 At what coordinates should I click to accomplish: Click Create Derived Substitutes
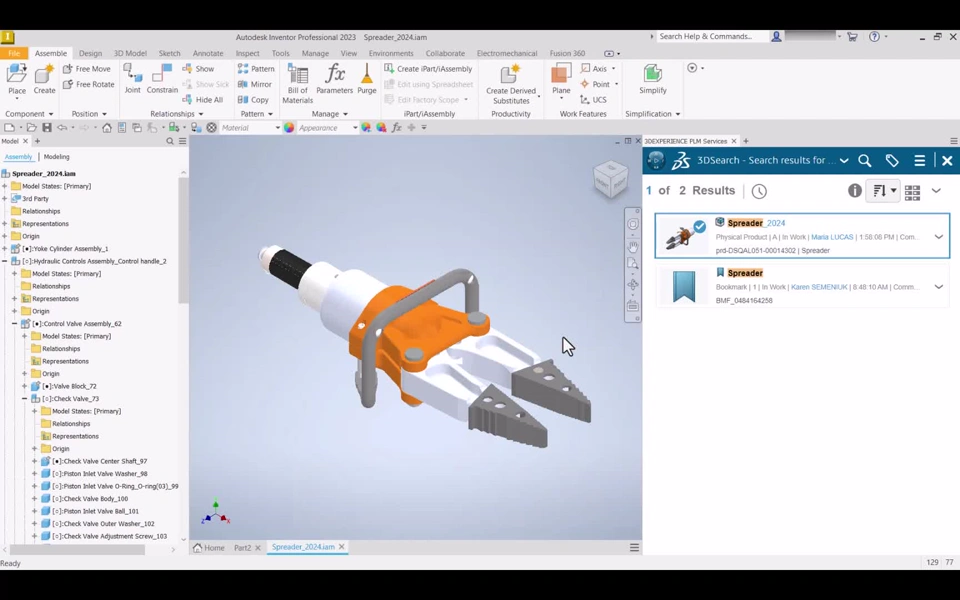511,84
